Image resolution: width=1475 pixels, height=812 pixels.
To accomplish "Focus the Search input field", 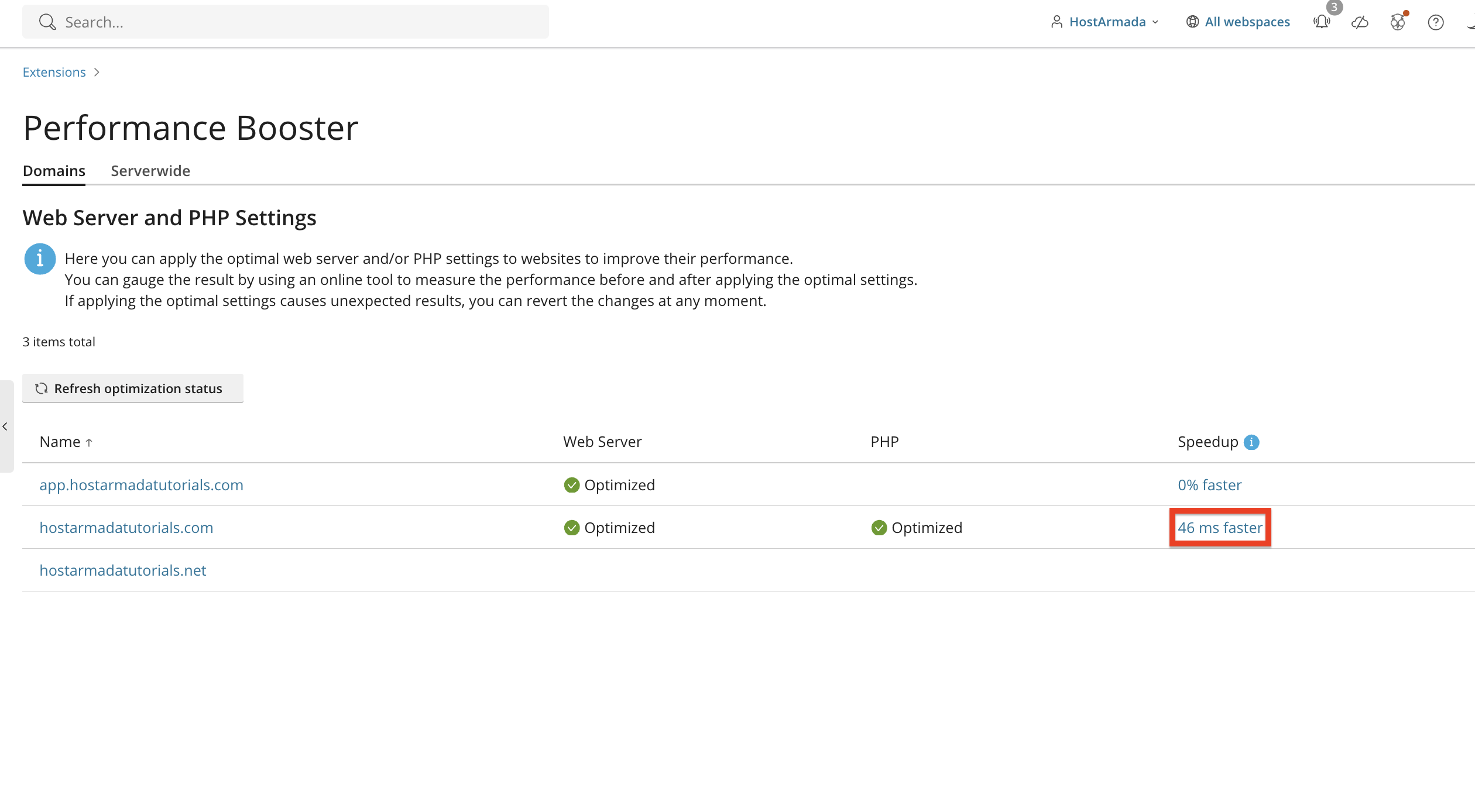I will coord(286,22).
